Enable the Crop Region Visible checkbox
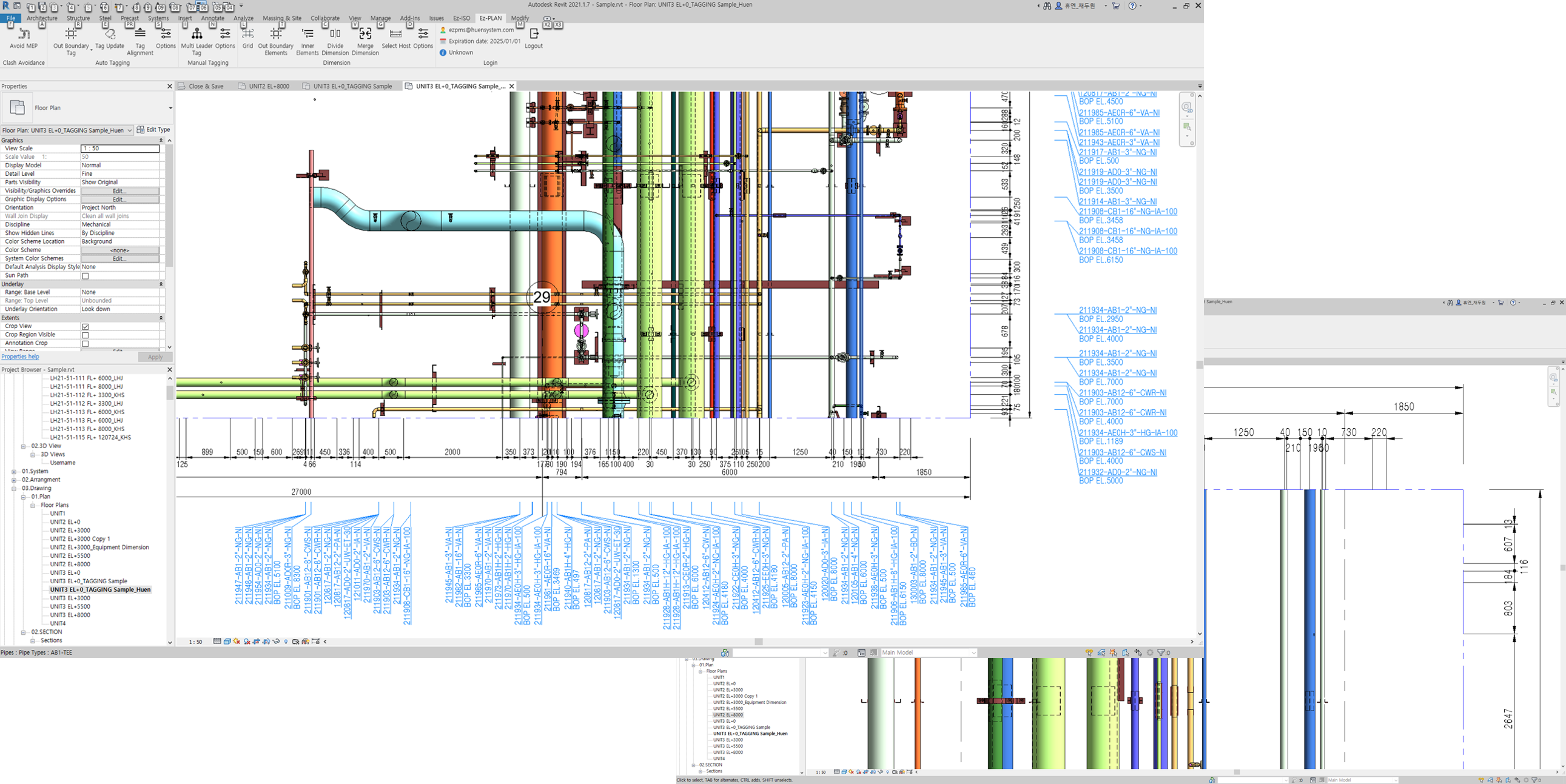The height and width of the screenshot is (784, 1566). [x=86, y=335]
